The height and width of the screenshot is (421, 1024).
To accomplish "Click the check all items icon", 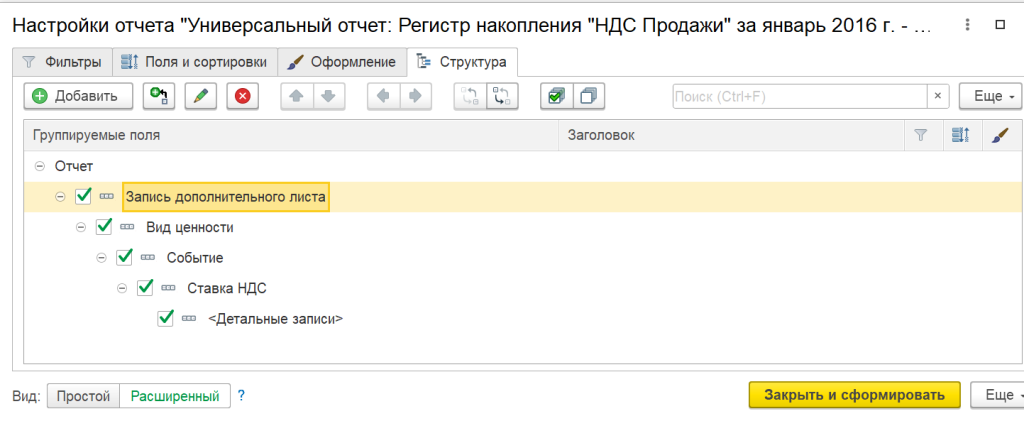I will (x=556, y=96).
